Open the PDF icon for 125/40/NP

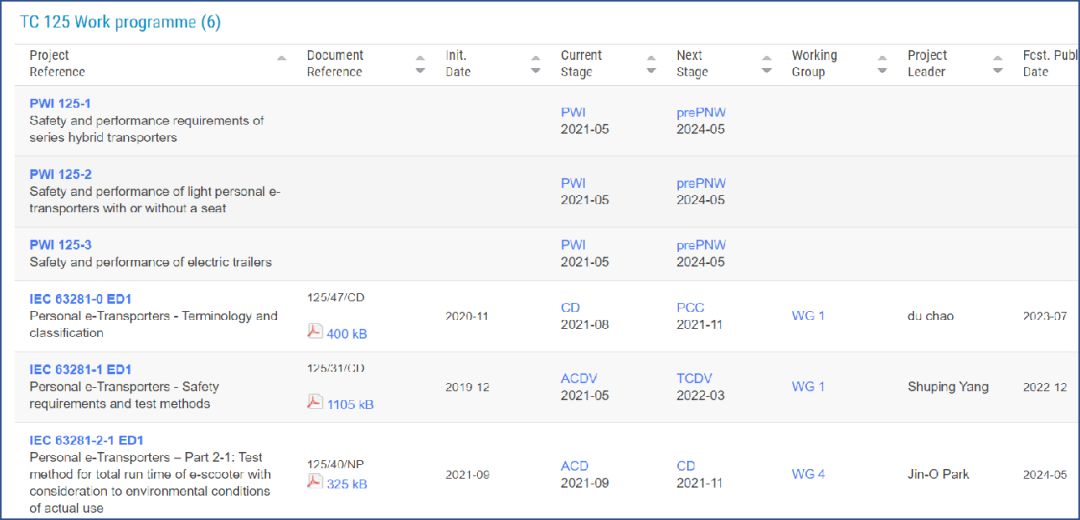tap(314, 483)
